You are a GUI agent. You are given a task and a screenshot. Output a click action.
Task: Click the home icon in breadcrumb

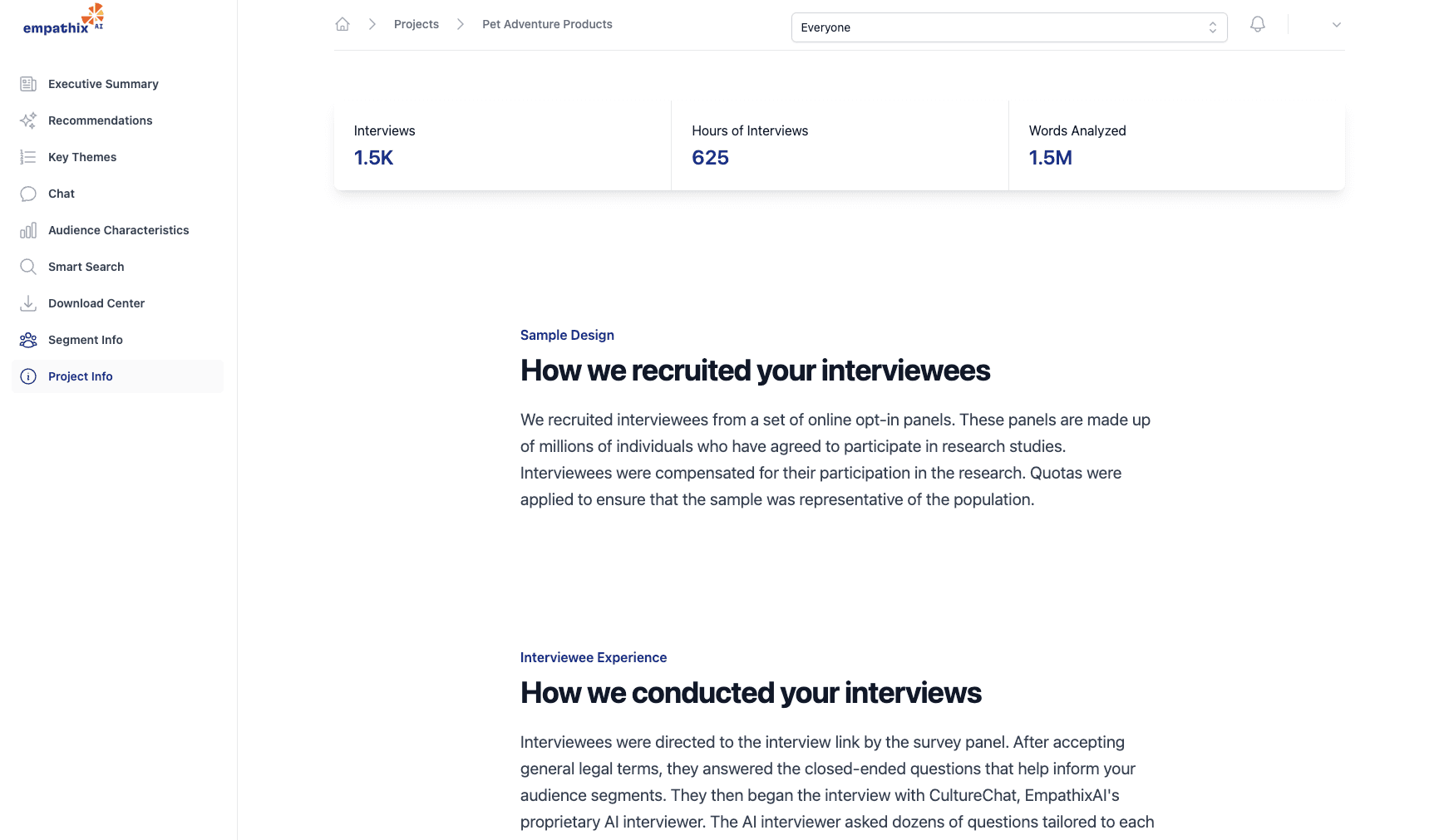tap(343, 24)
